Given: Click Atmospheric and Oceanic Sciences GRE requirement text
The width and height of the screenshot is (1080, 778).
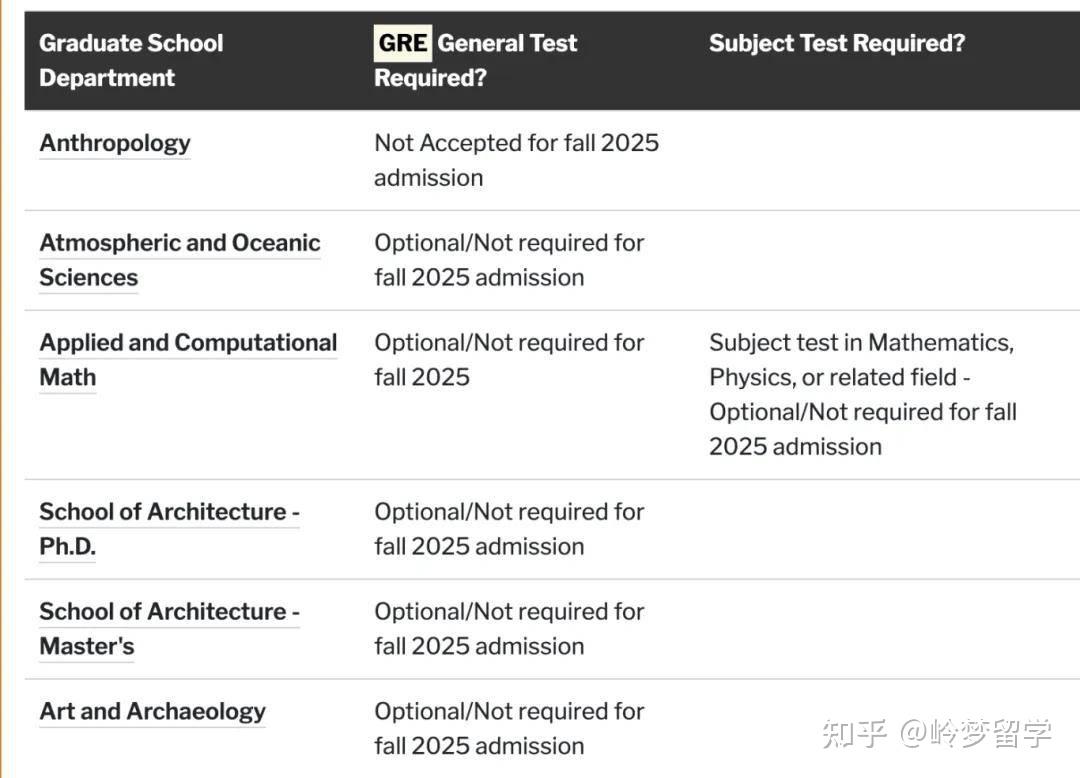Looking at the screenshot, I should point(509,260).
